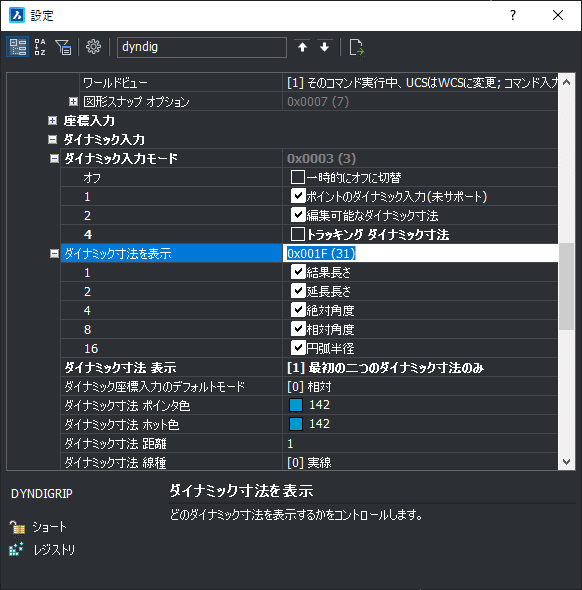
Task: Focus the dyndig search field
Action: point(202,47)
